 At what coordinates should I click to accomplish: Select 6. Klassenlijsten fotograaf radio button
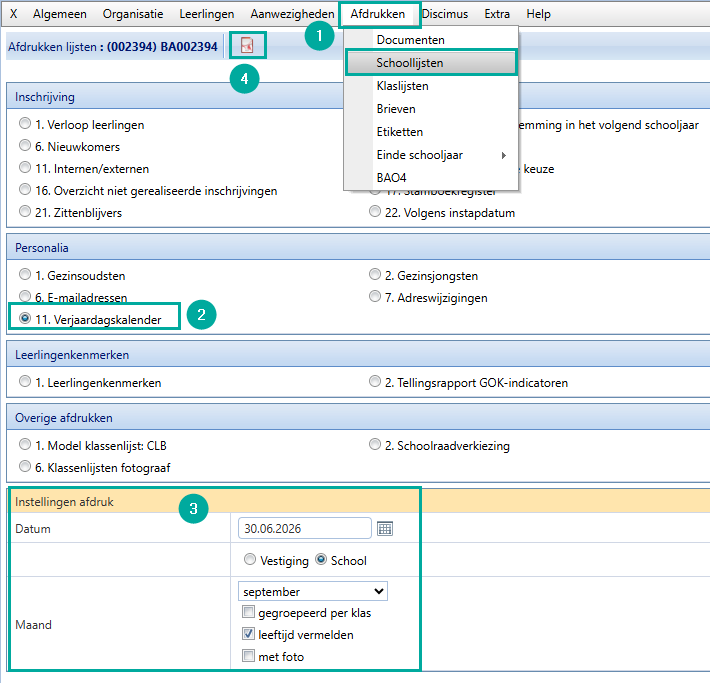pos(25,466)
